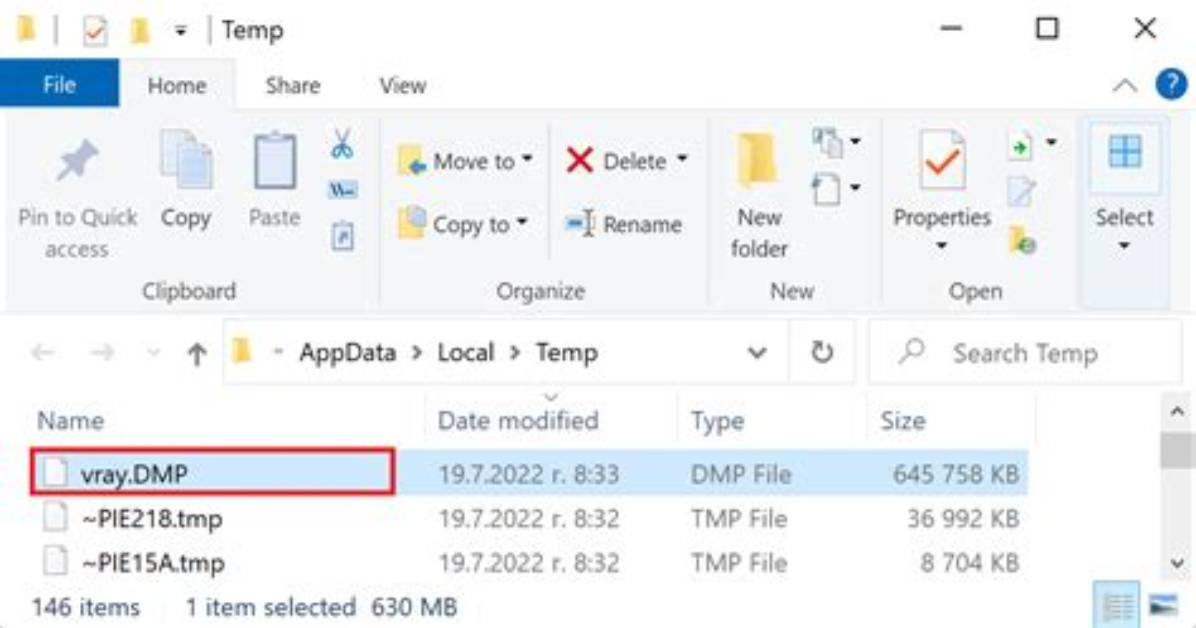Viewport: 1196px width, 628px height.
Task: Expand address bar history dropdown
Action: tap(757, 353)
